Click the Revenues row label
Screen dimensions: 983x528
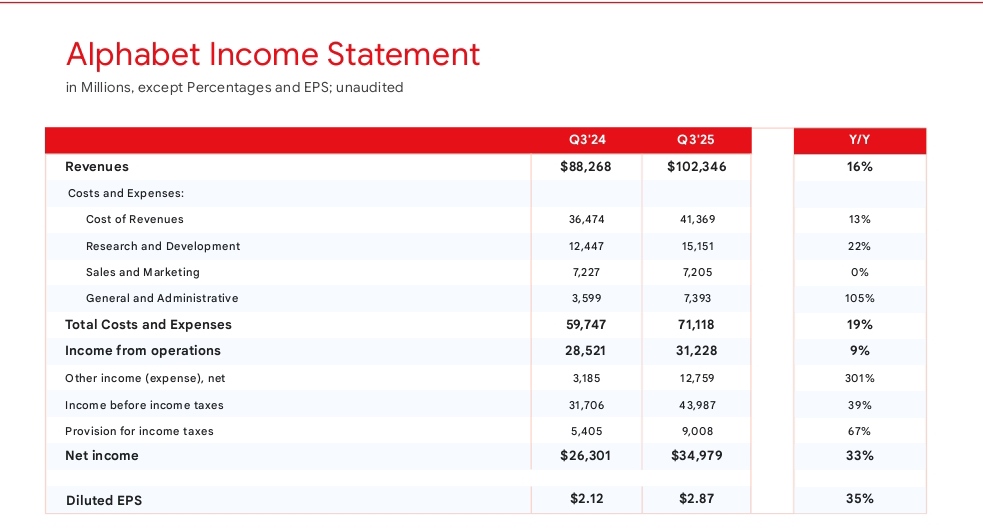(x=97, y=167)
